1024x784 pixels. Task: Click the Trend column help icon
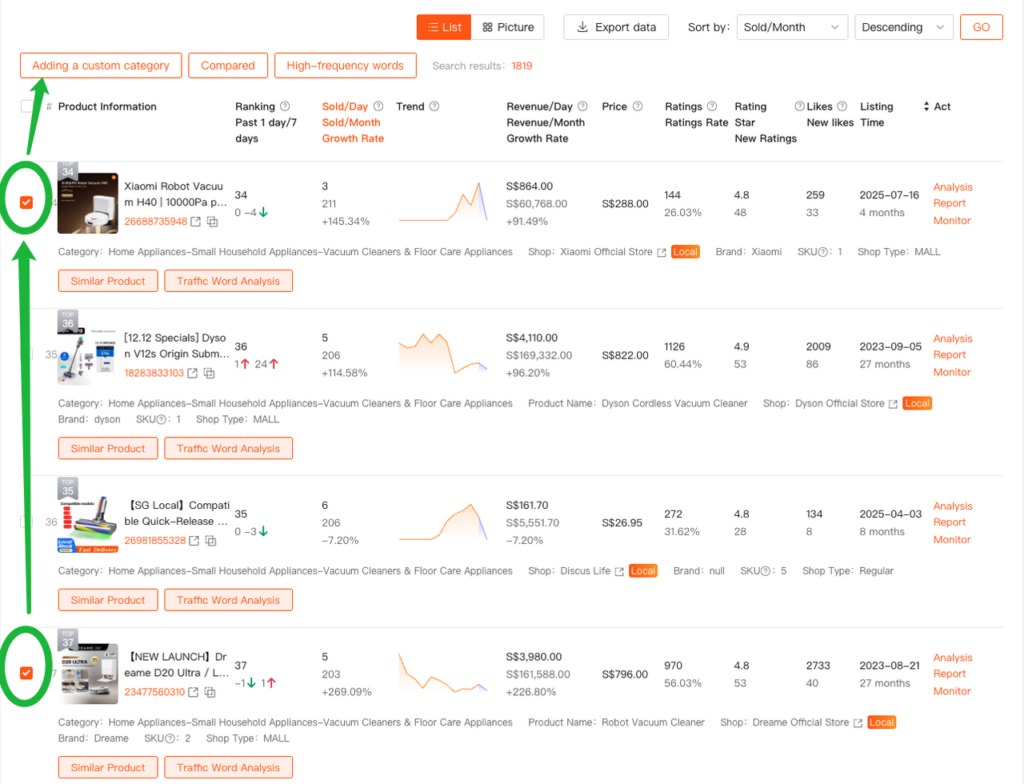point(434,107)
